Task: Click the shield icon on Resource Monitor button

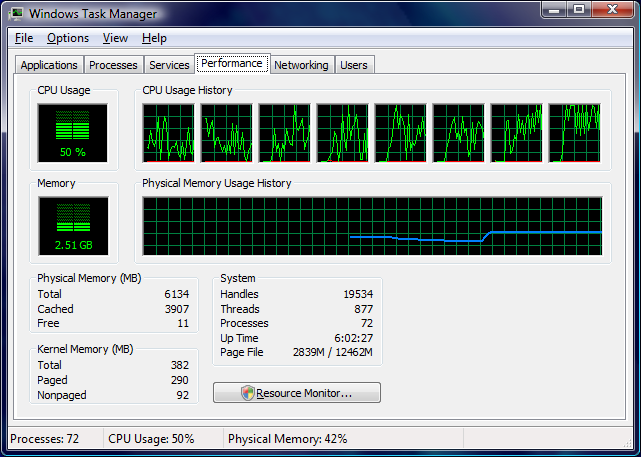Action: (248, 393)
